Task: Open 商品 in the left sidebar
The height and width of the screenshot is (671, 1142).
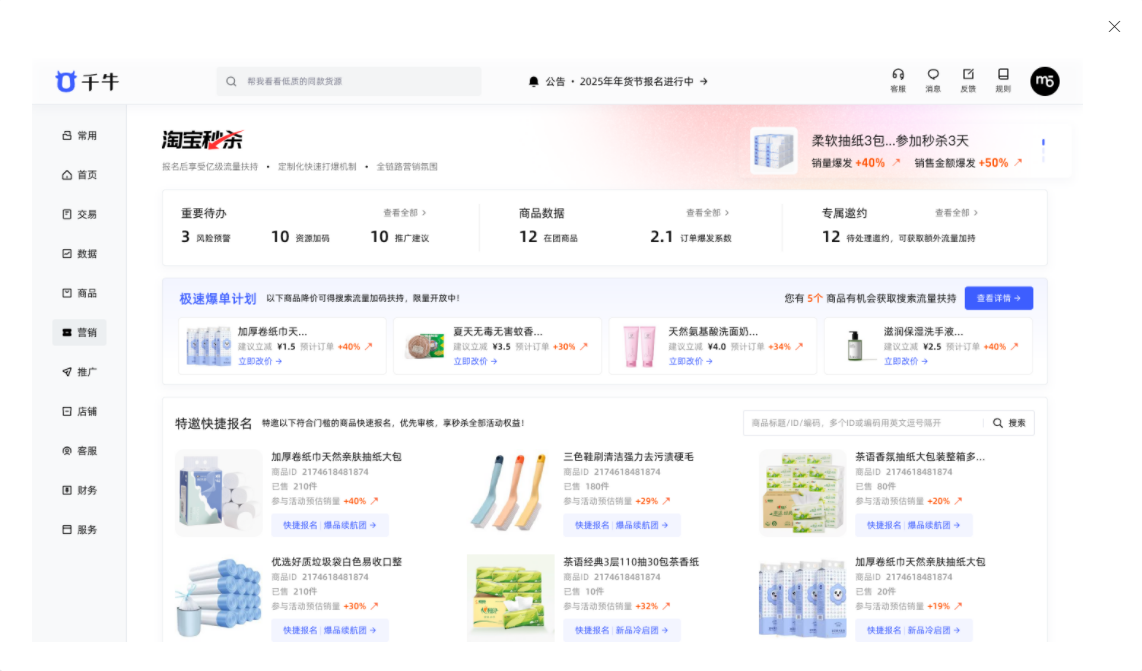Action: pyautogui.click(x=79, y=293)
